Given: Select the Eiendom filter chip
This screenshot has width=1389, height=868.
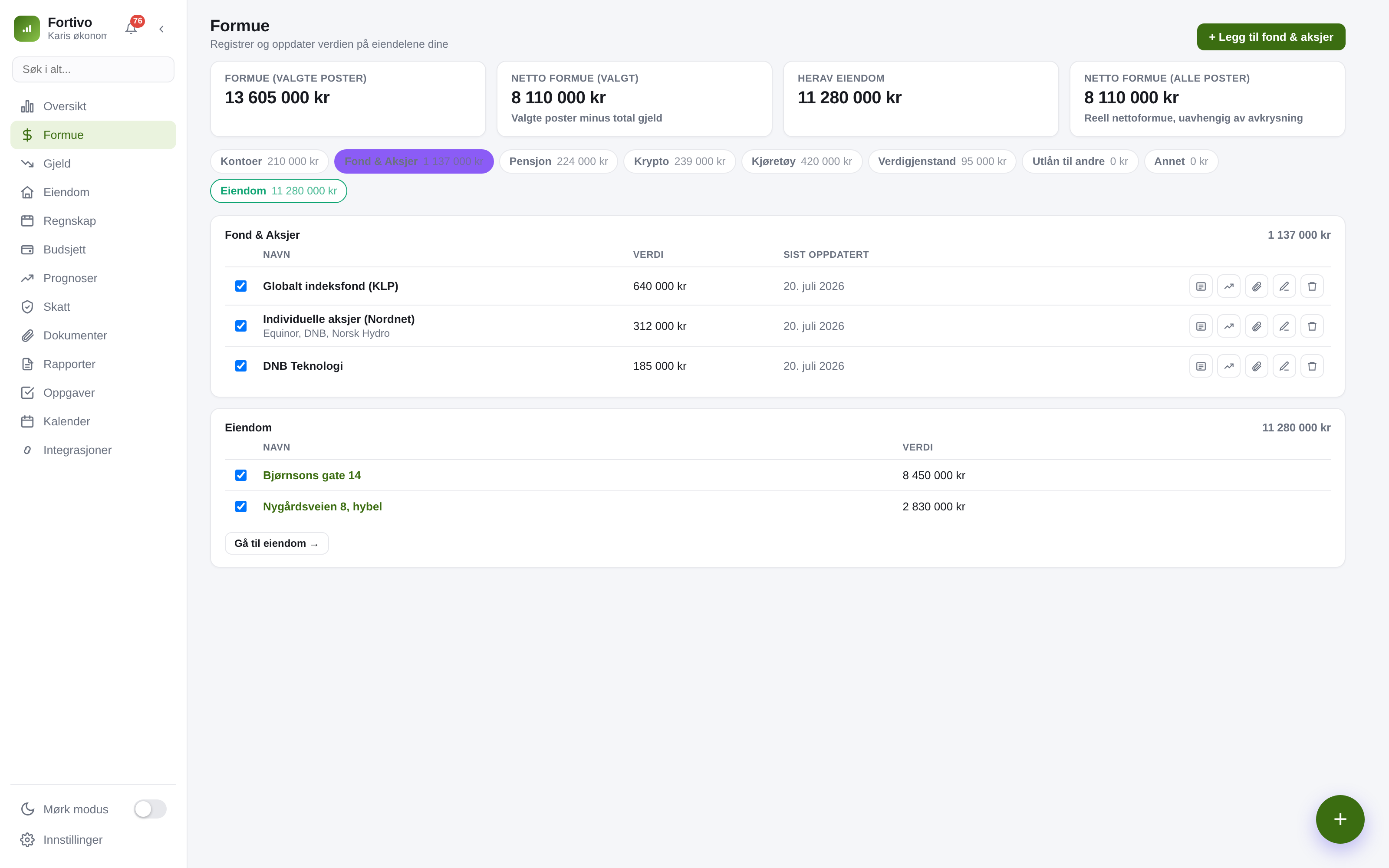Looking at the screenshot, I should coord(278,191).
